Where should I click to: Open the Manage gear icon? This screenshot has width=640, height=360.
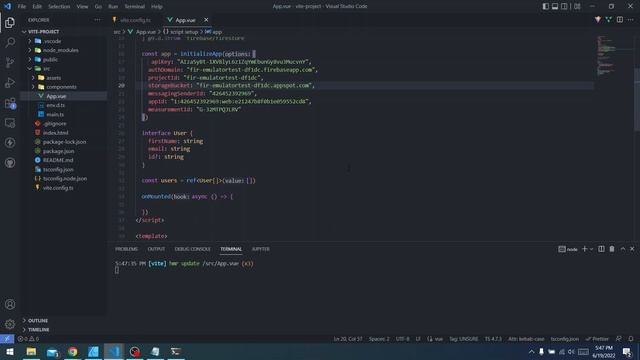click(10, 324)
